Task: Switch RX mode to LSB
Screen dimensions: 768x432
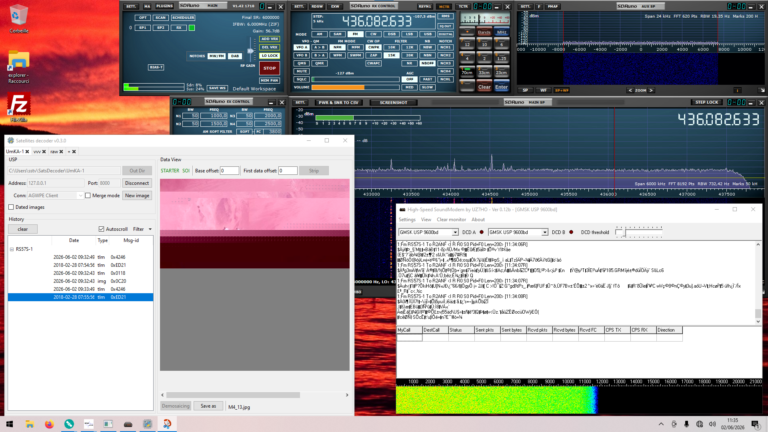Action: click(x=409, y=34)
